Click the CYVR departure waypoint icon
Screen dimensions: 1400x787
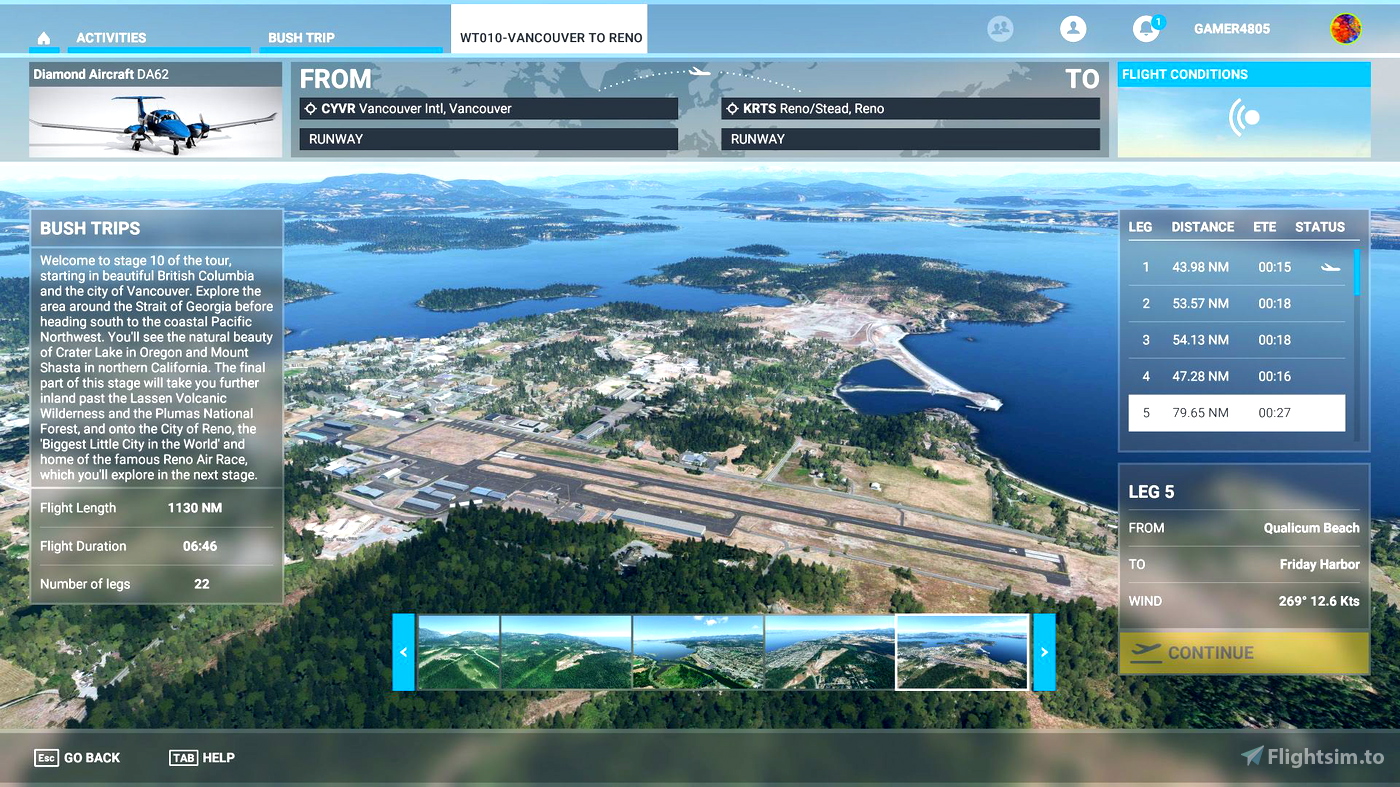[x=310, y=108]
